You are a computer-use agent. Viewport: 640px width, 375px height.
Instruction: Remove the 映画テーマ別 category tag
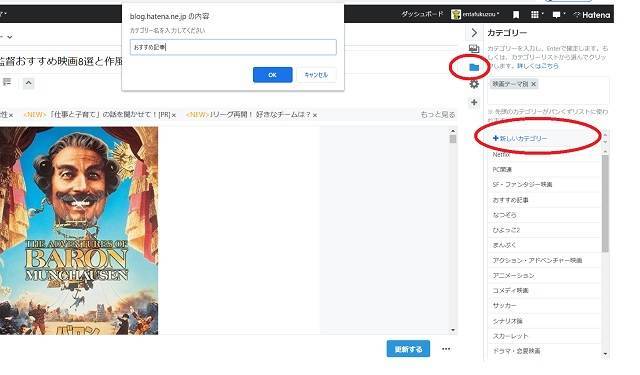coord(533,84)
